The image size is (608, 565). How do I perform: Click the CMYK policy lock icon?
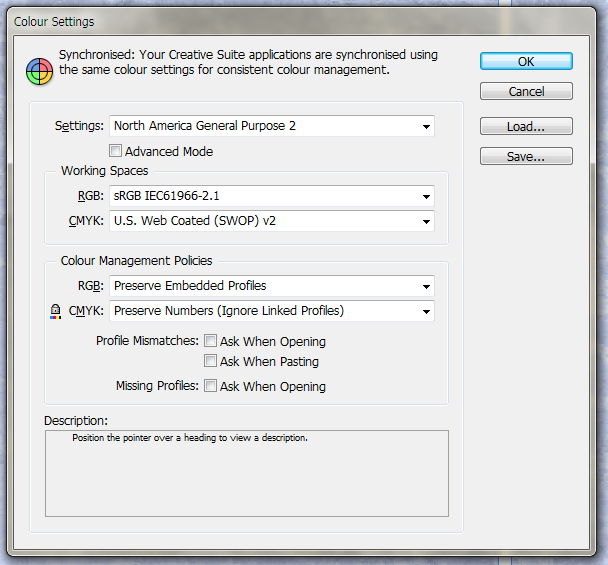pyautogui.click(x=55, y=311)
